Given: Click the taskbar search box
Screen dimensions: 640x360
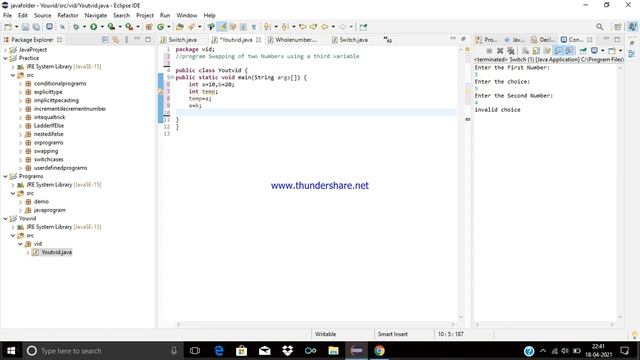Looking at the screenshot, I should (x=102, y=351).
